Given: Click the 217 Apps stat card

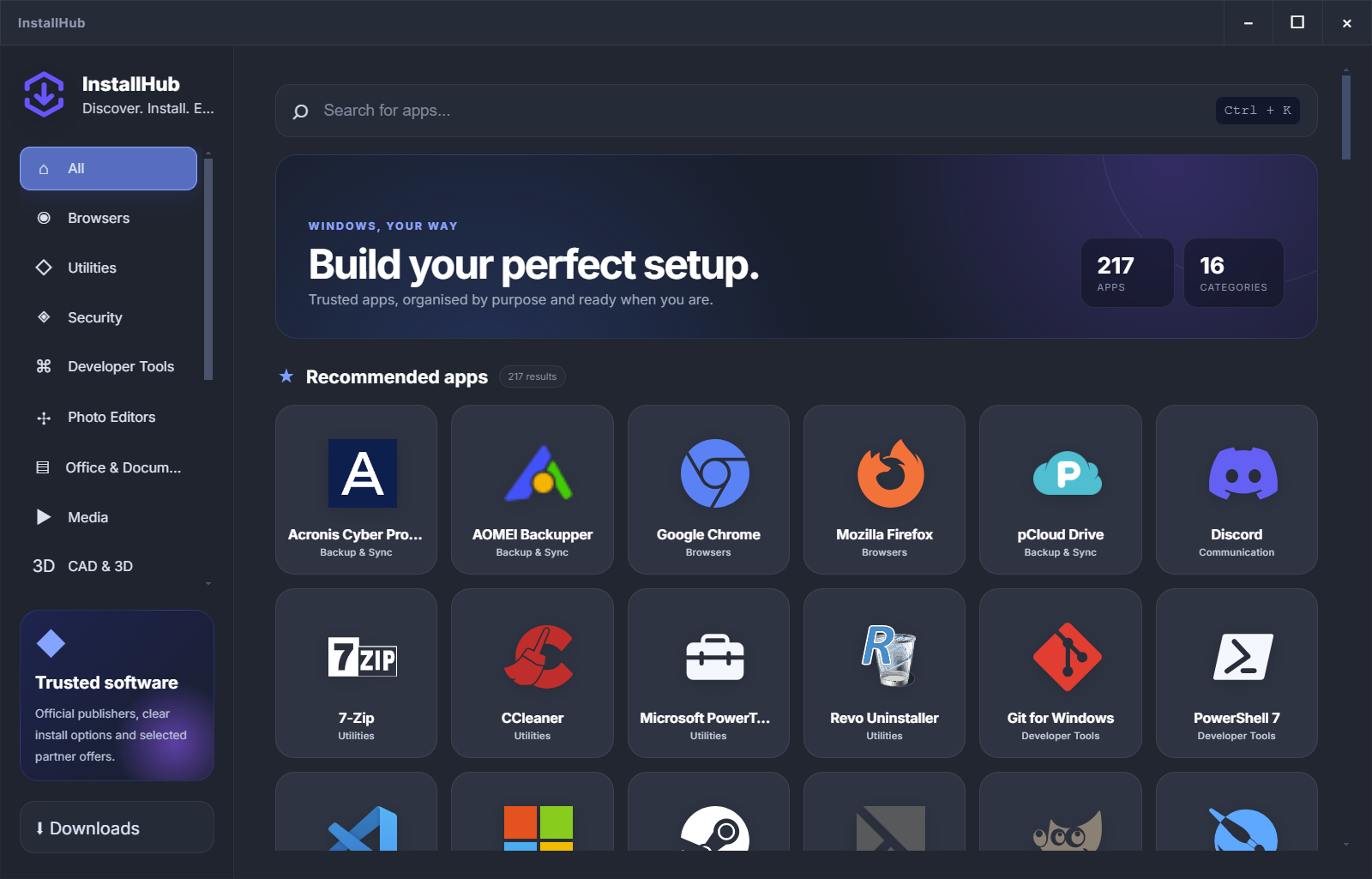Looking at the screenshot, I should pos(1128,273).
